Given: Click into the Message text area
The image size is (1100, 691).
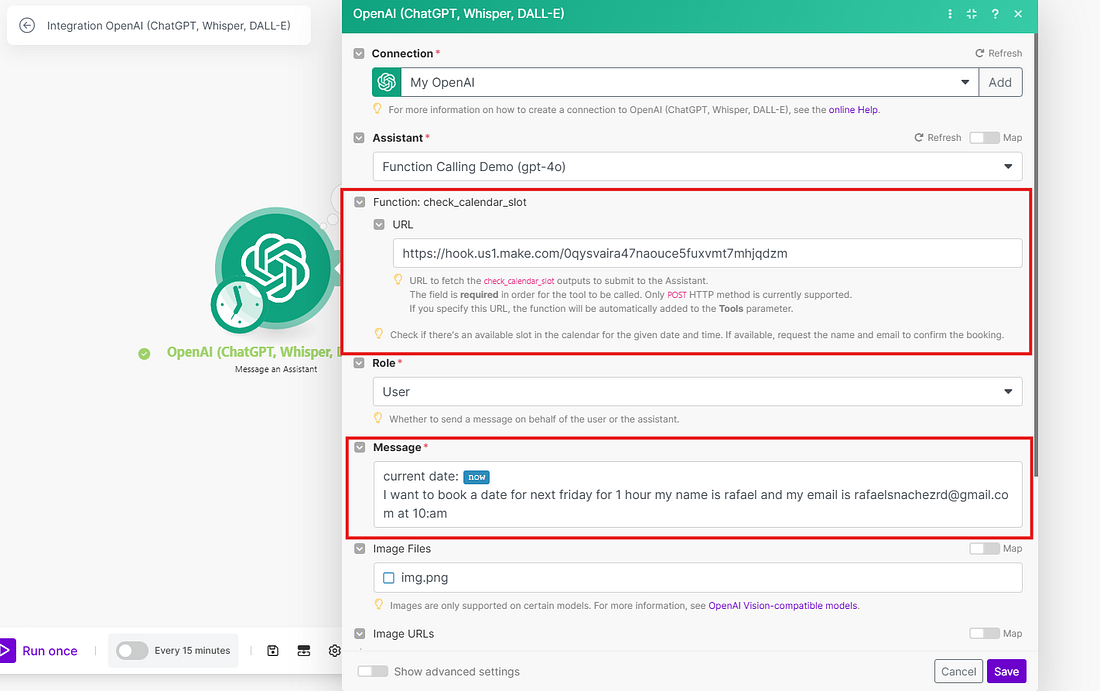Looking at the screenshot, I should (697, 495).
